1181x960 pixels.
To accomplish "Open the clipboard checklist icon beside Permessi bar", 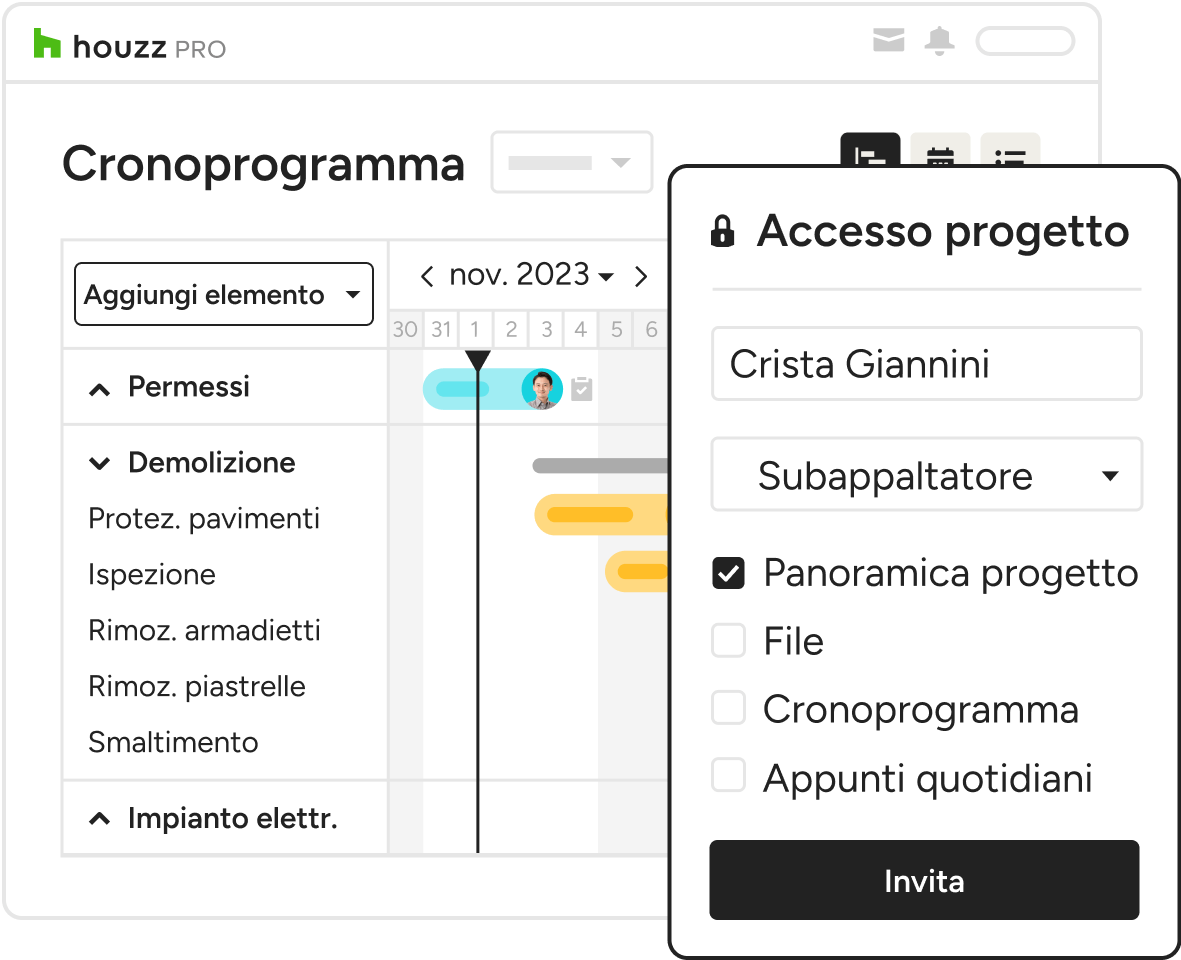I will click(581, 389).
